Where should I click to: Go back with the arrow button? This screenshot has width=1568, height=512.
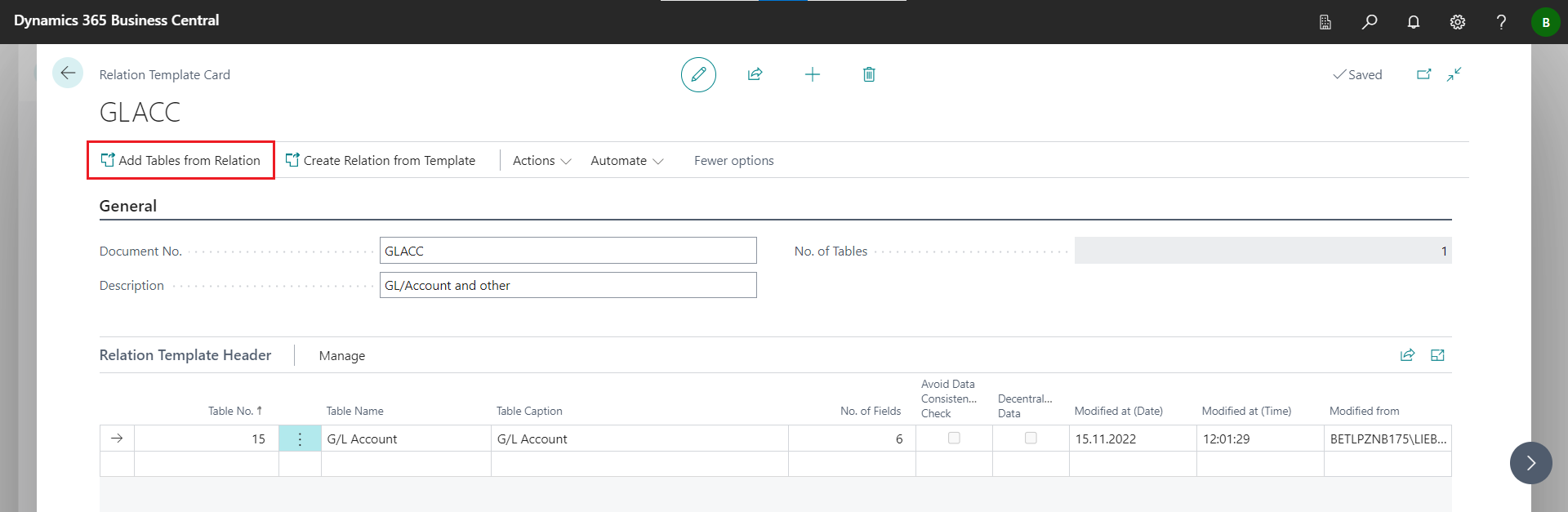coord(68,73)
